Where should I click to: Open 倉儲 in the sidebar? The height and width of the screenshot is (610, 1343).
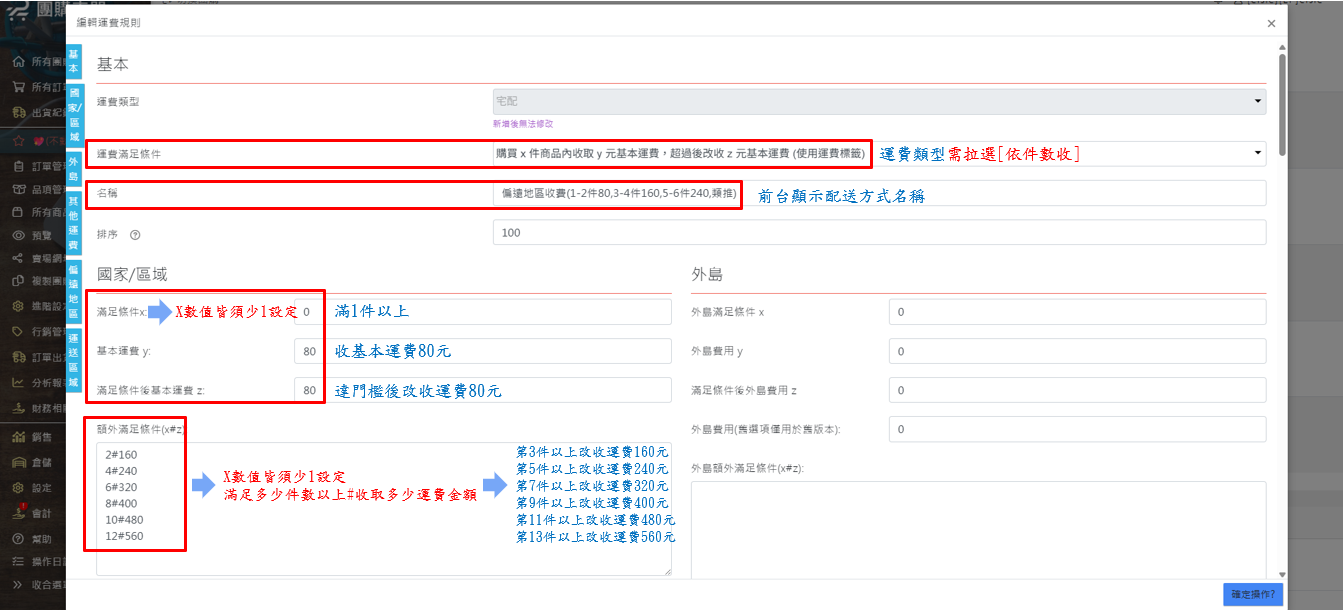point(18,462)
